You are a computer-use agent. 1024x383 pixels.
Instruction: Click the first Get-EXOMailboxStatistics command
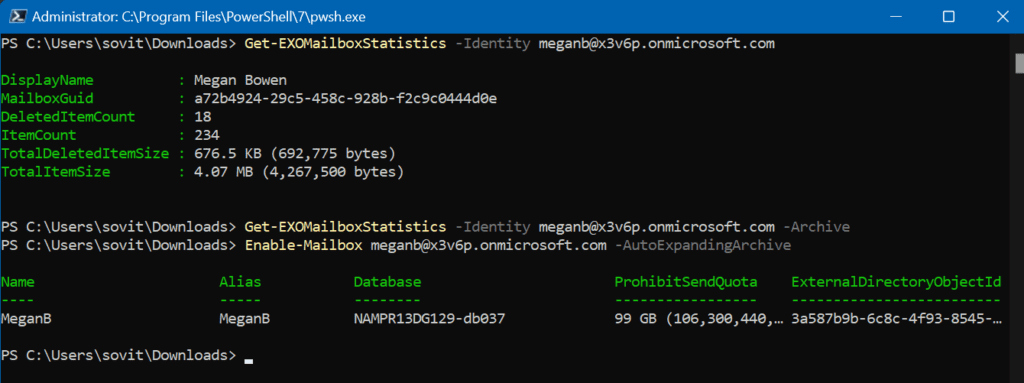click(345, 44)
